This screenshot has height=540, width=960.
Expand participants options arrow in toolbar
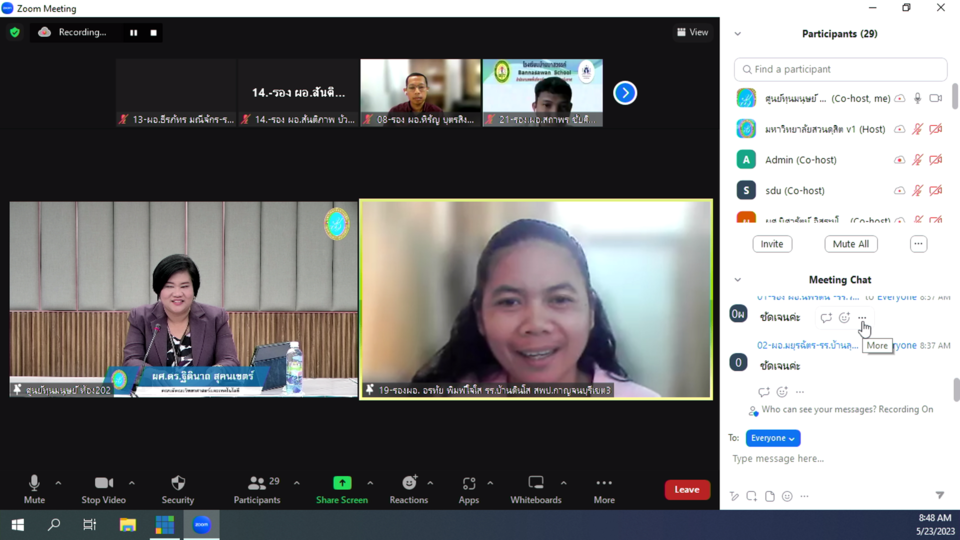[x=296, y=483]
